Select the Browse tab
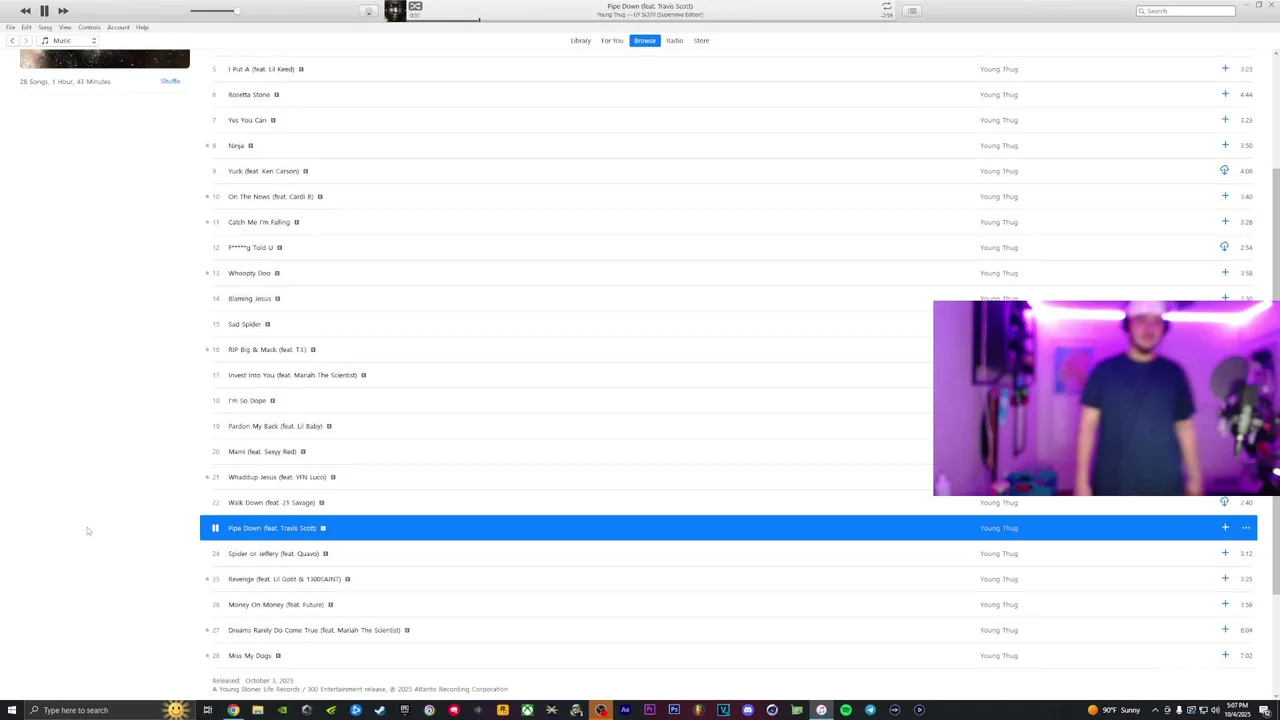 click(644, 41)
